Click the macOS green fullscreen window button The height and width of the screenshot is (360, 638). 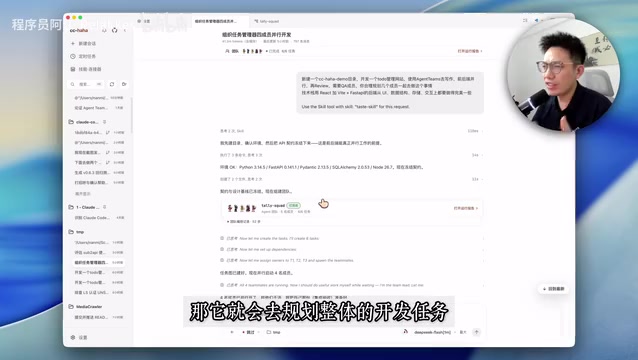tap(80, 17)
